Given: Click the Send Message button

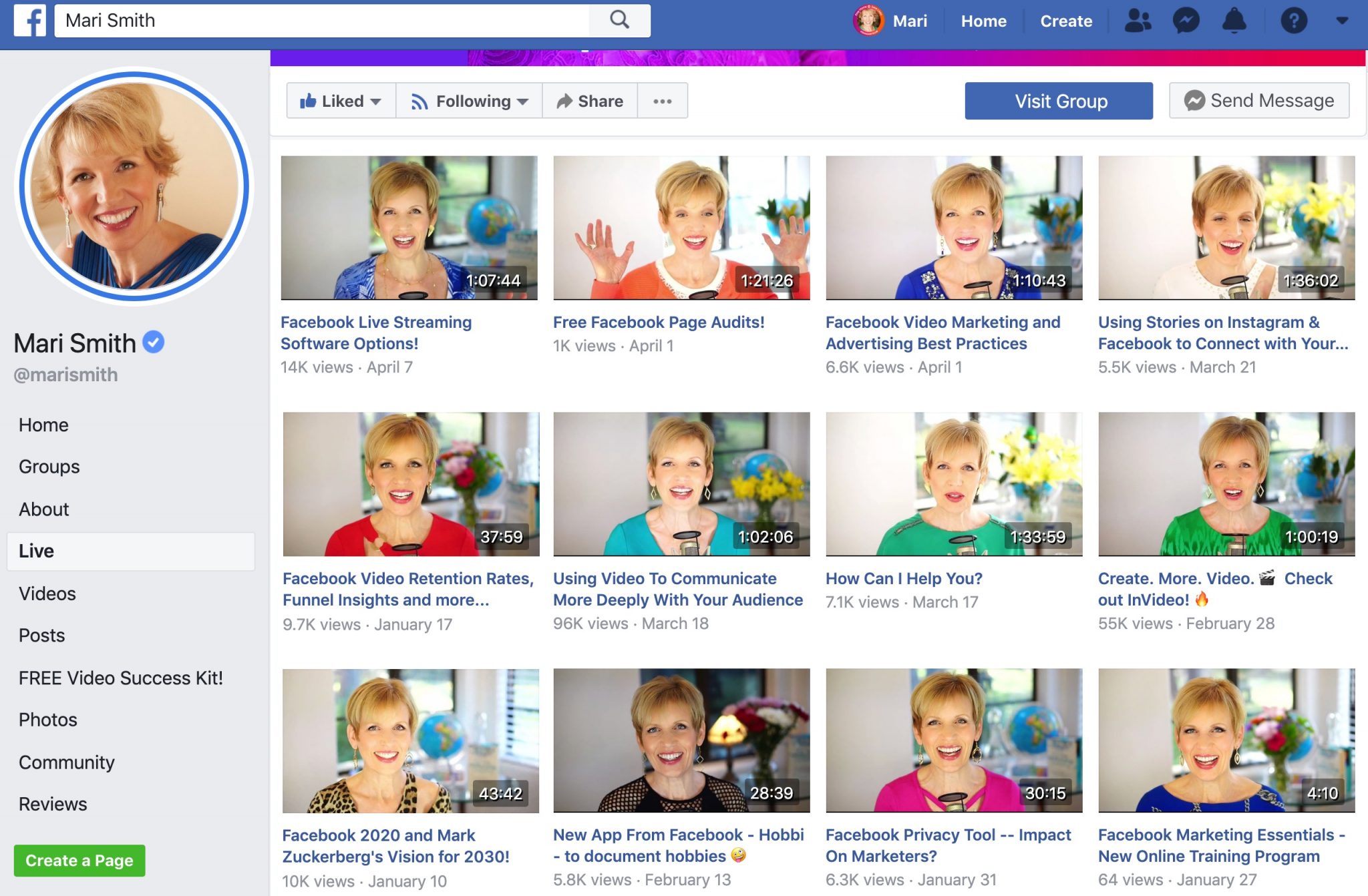Looking at the screenshot, I should click(x=1258, y=101).
